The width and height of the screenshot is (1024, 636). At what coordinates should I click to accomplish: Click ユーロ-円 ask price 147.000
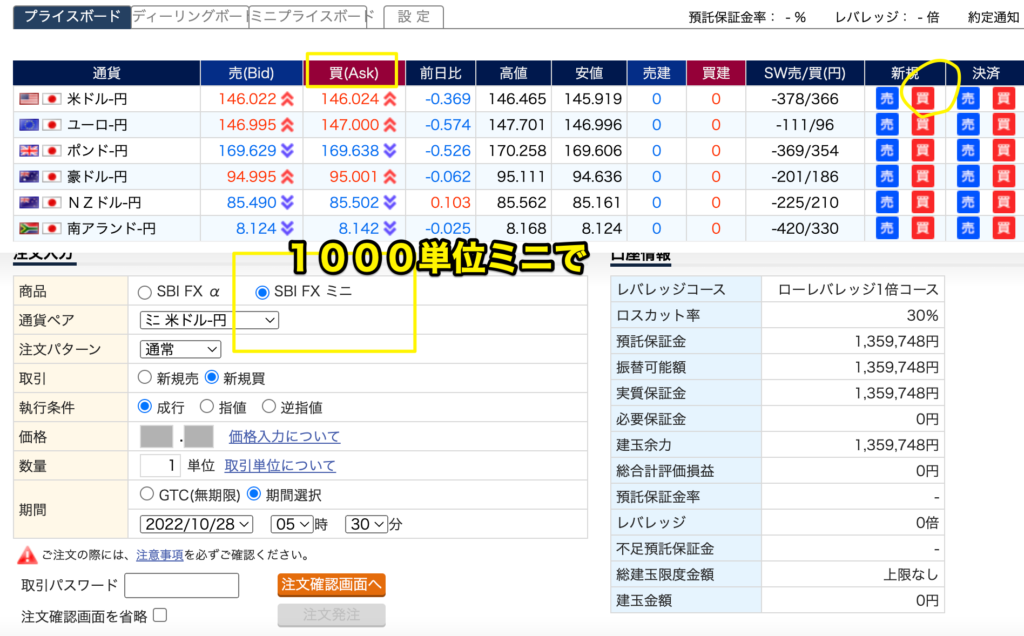[350, 125]
